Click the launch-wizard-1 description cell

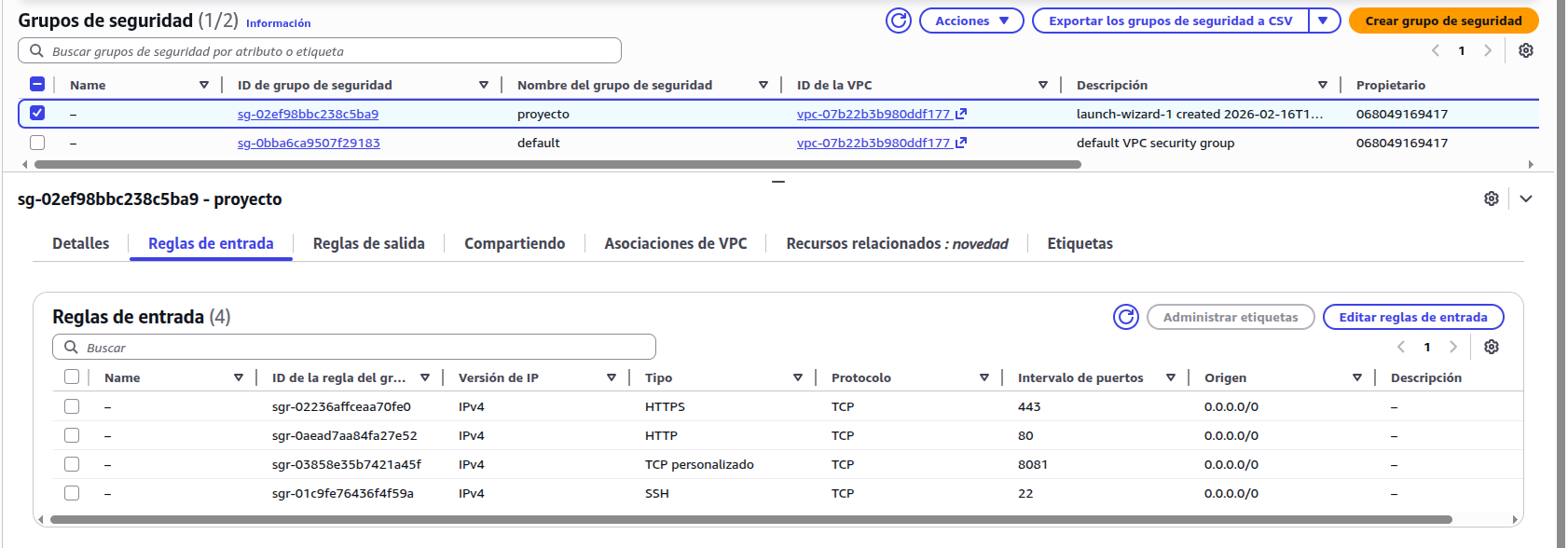tap(1200, 114)
